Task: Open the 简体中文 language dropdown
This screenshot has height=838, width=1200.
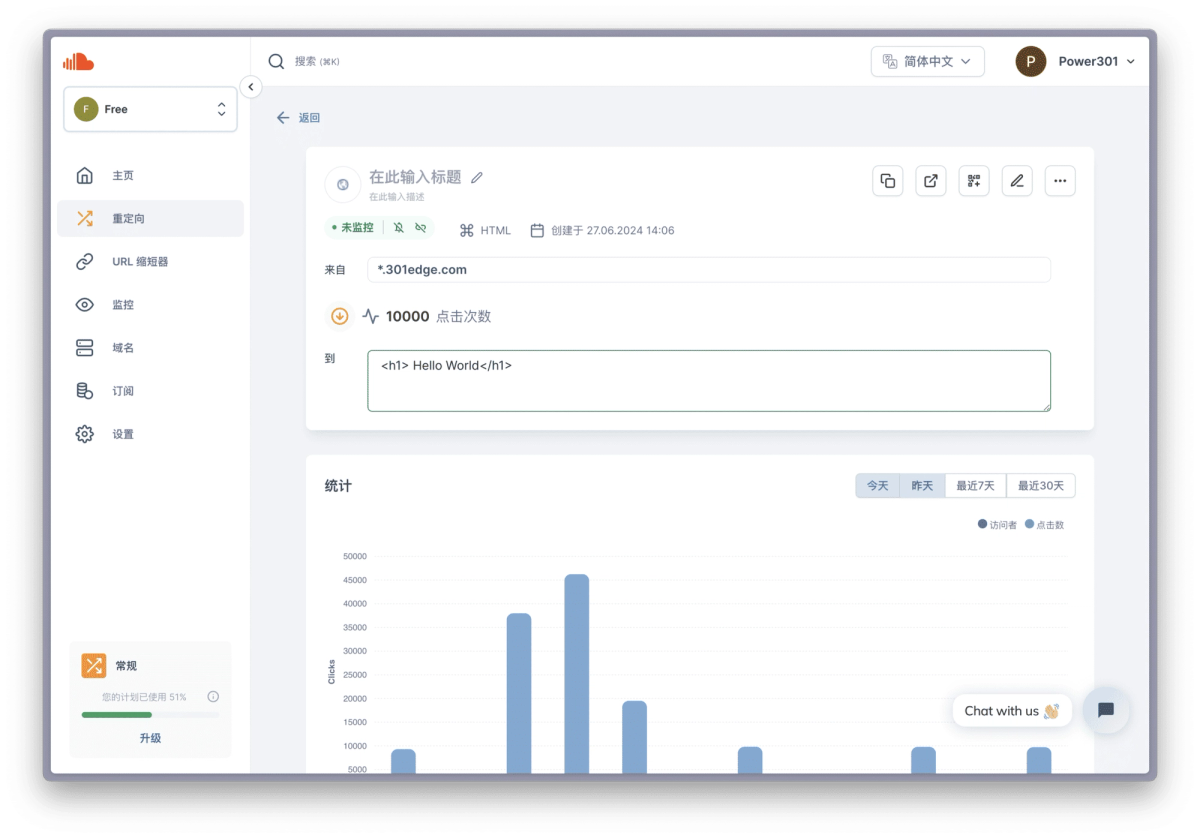Action: tap(928, 62)
